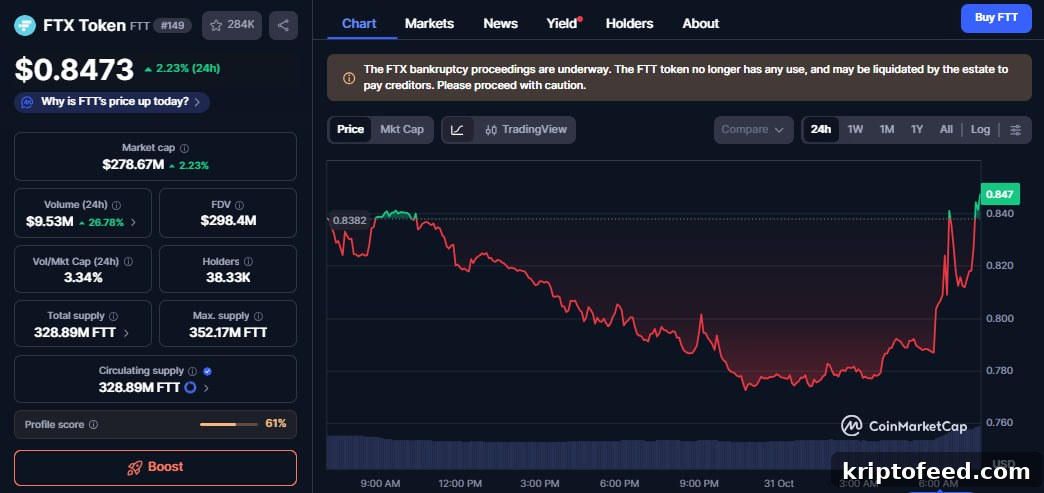Select the line chart icon
The height and width of the screenshot is (493, 1044).
(457, 130)
